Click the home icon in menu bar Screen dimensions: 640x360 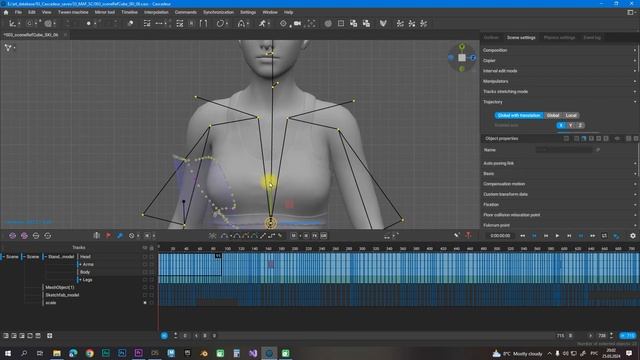6,12
